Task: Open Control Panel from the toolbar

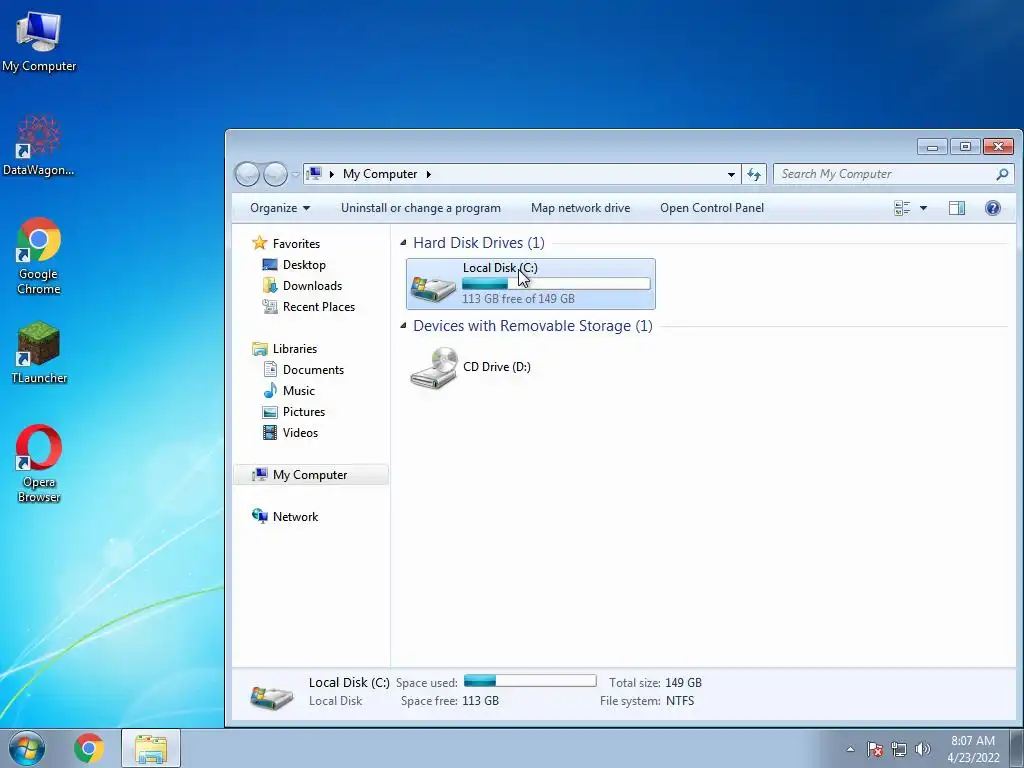Action: [712, 208]
